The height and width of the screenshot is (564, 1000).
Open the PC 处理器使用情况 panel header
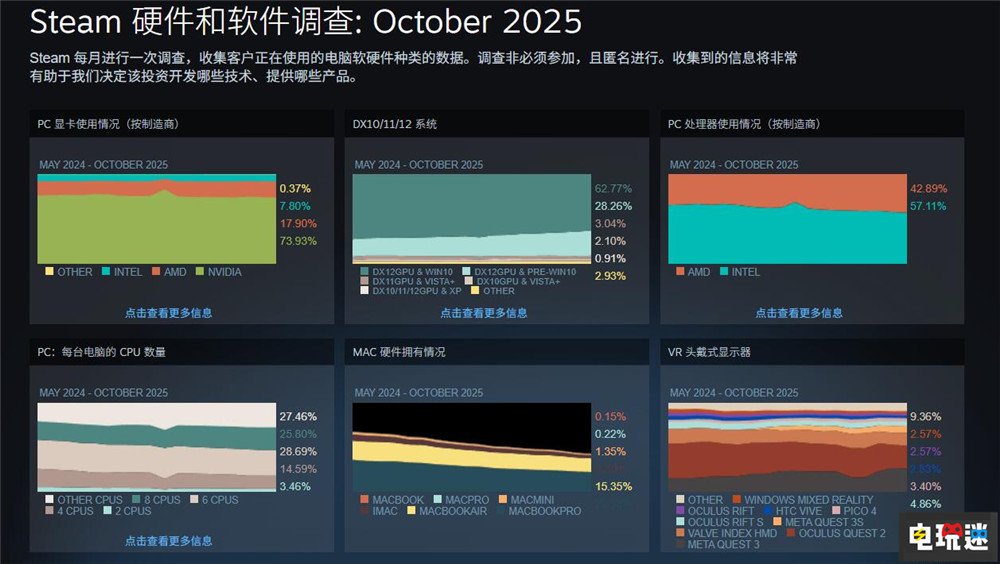812,124
